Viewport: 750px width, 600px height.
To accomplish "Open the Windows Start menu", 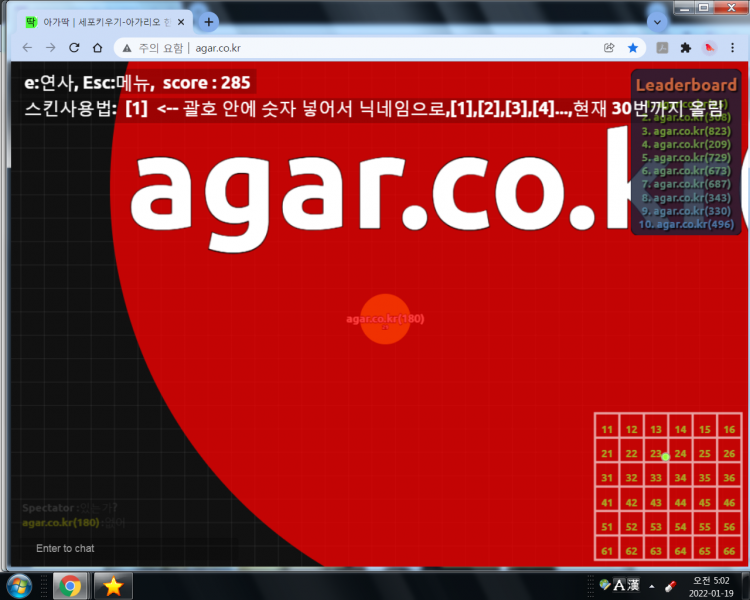I will coord(19,586).
